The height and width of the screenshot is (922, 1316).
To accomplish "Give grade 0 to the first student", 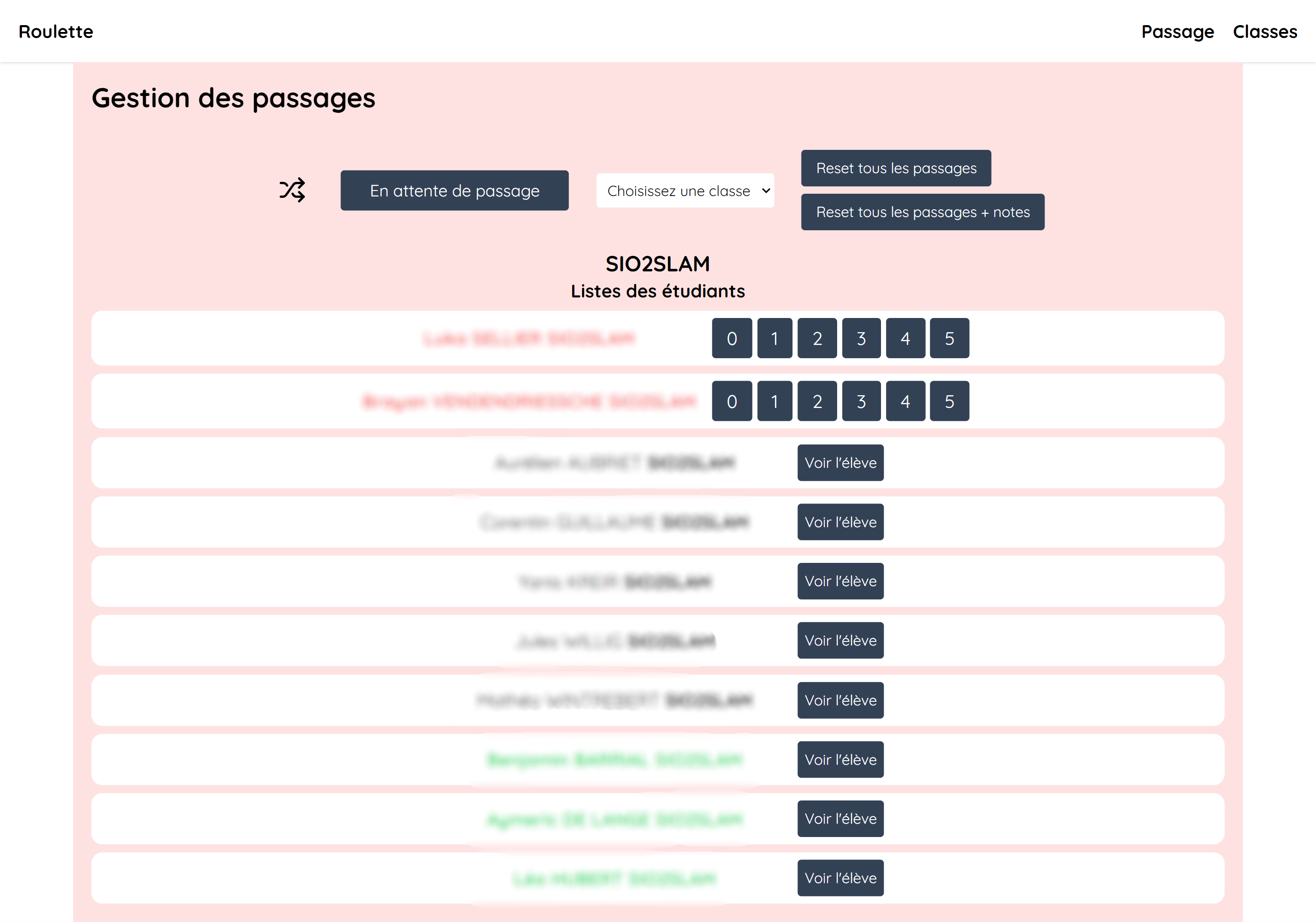I will [x=732, y=339].
